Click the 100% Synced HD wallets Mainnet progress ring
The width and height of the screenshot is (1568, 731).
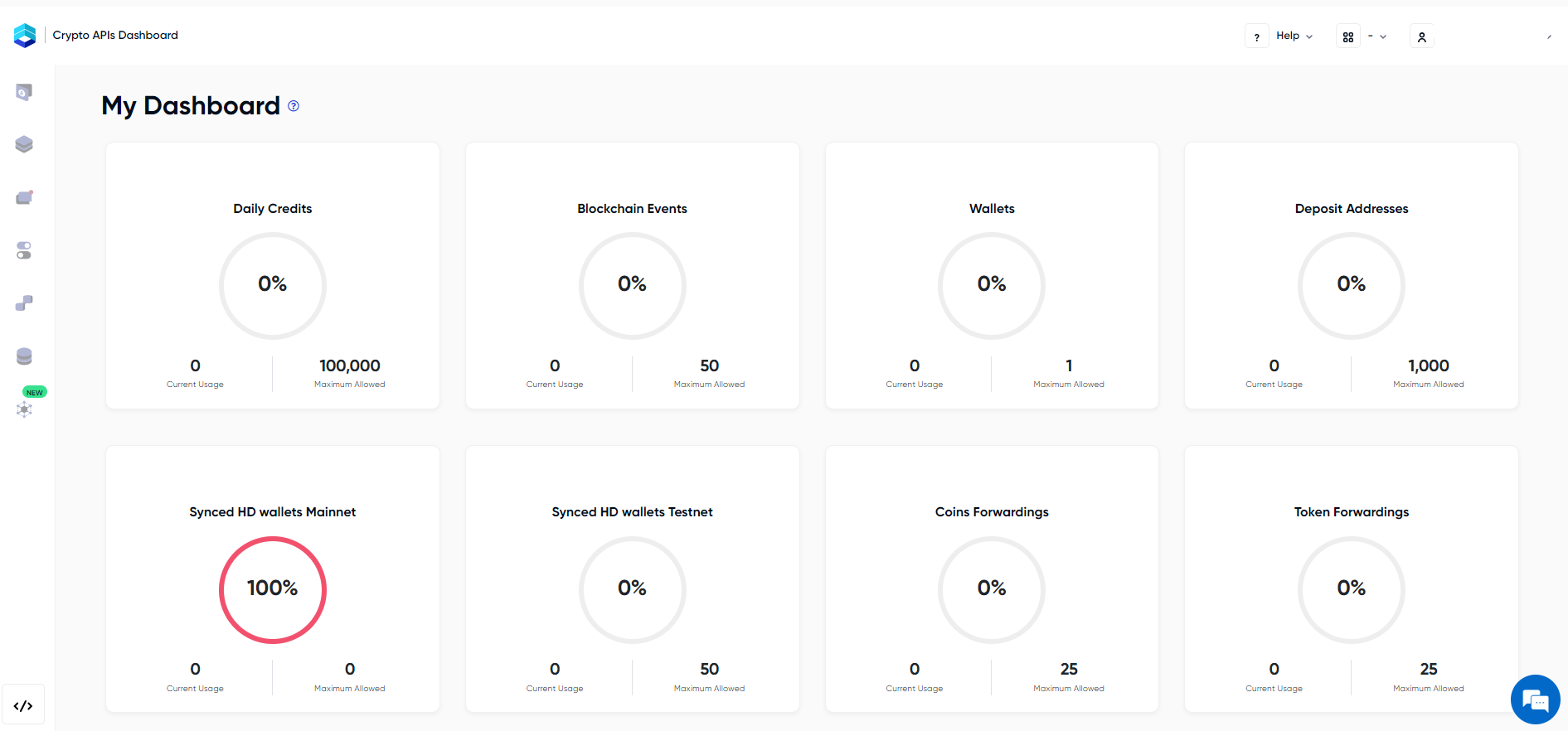click(273, 589)
